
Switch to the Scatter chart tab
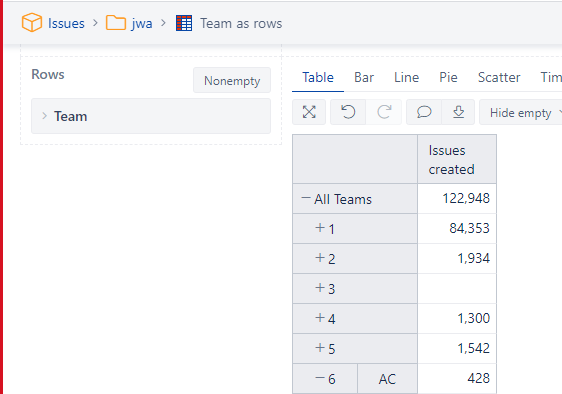[x=499, y=77]
